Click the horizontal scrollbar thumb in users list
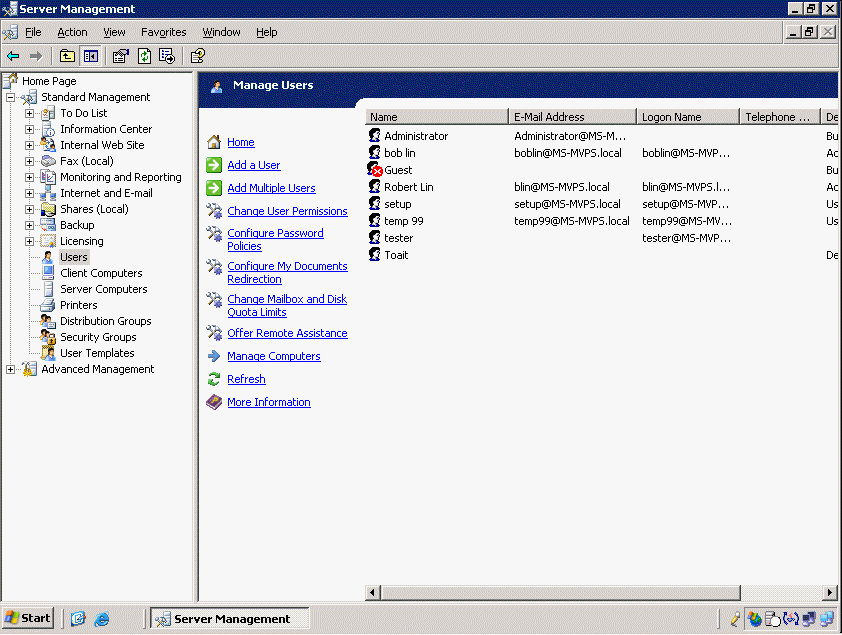The height and width of the screenshot is (635, 842). point(561,593)
